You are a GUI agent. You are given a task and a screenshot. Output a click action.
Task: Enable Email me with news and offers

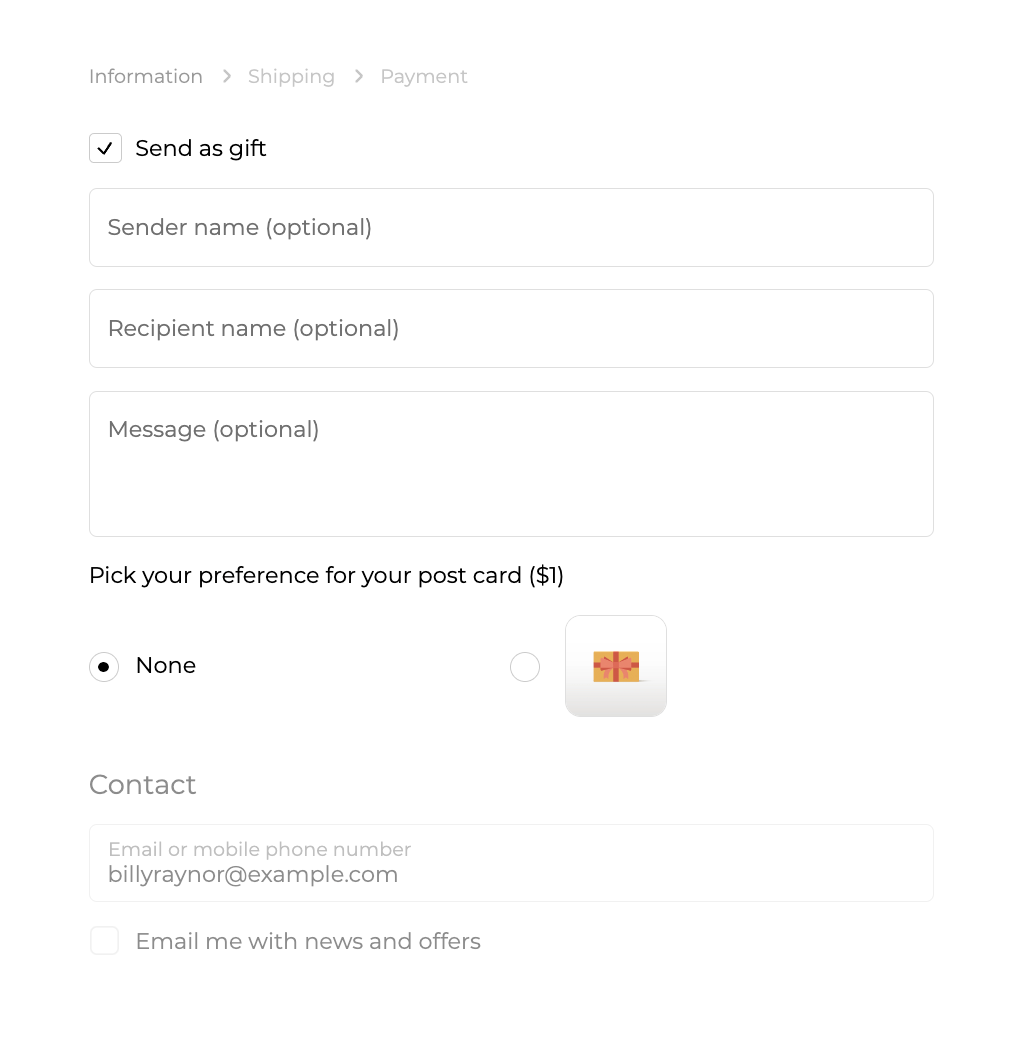(105, 941)
